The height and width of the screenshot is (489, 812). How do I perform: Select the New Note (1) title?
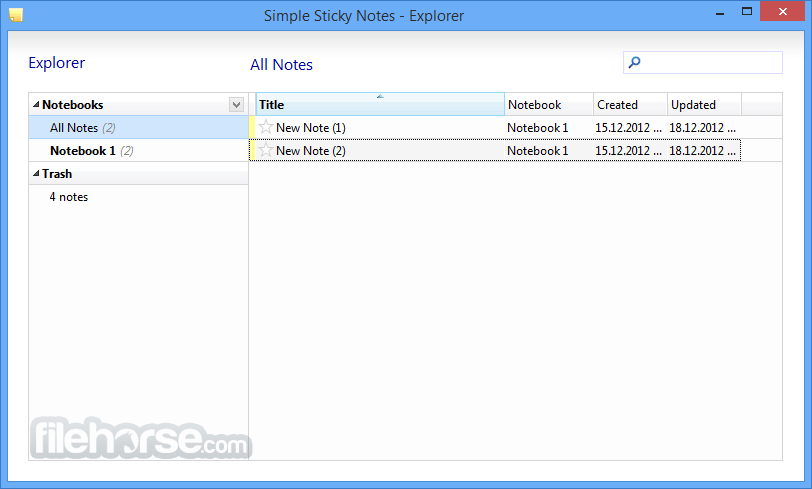311,127
